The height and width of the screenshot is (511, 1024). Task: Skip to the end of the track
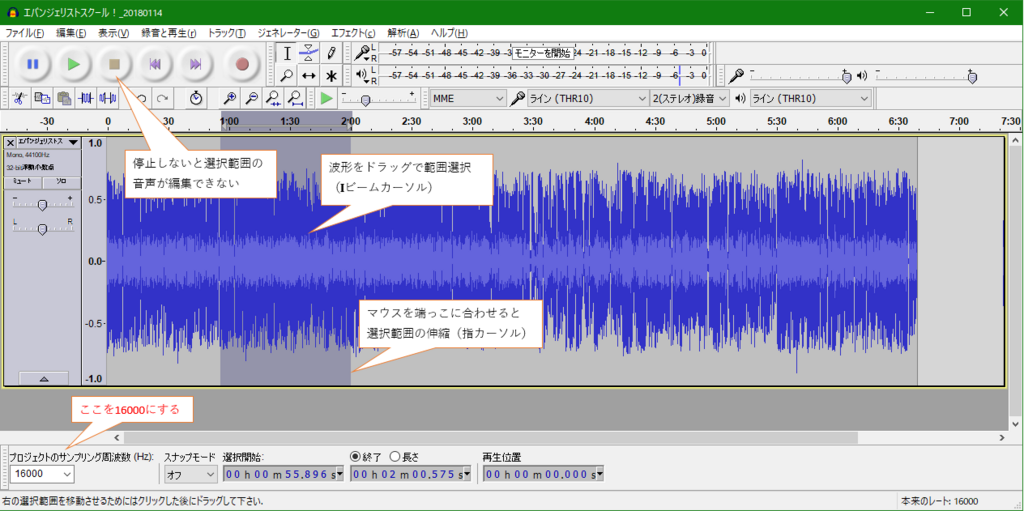[196, 64]
